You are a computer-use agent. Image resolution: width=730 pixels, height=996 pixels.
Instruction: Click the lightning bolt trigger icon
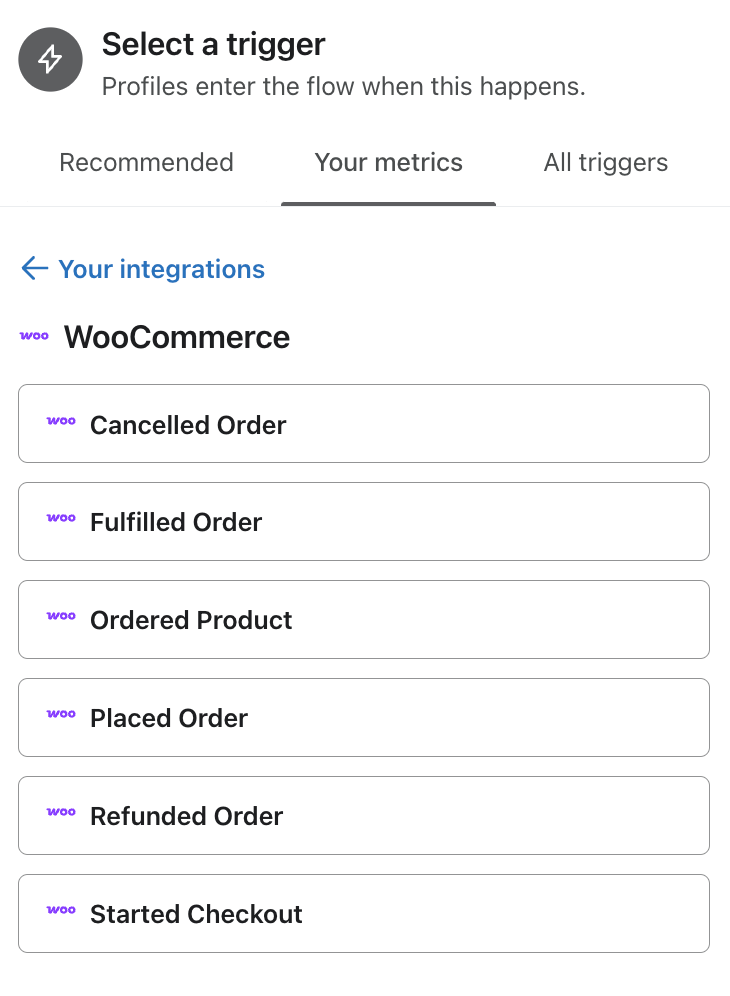tap(50, 60)
